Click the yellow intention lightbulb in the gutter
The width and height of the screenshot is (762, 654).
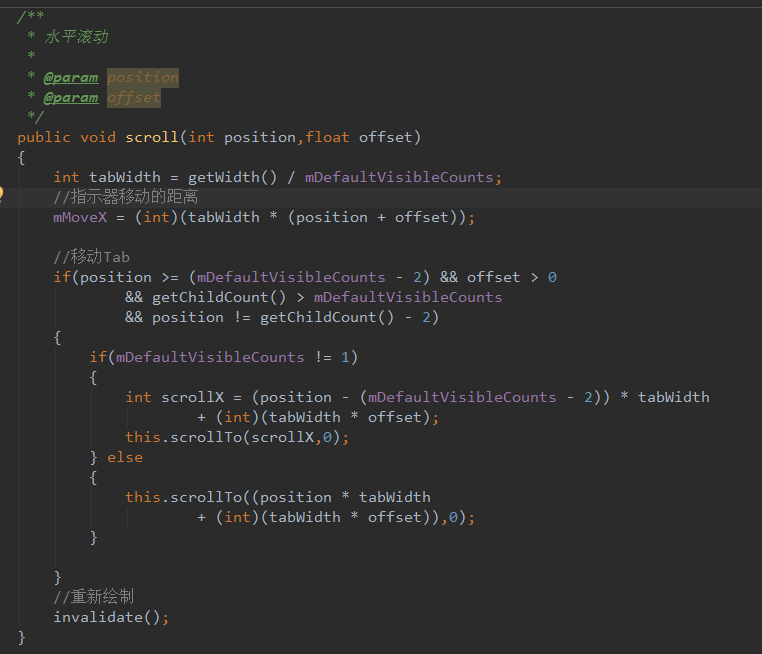point(1,193)
